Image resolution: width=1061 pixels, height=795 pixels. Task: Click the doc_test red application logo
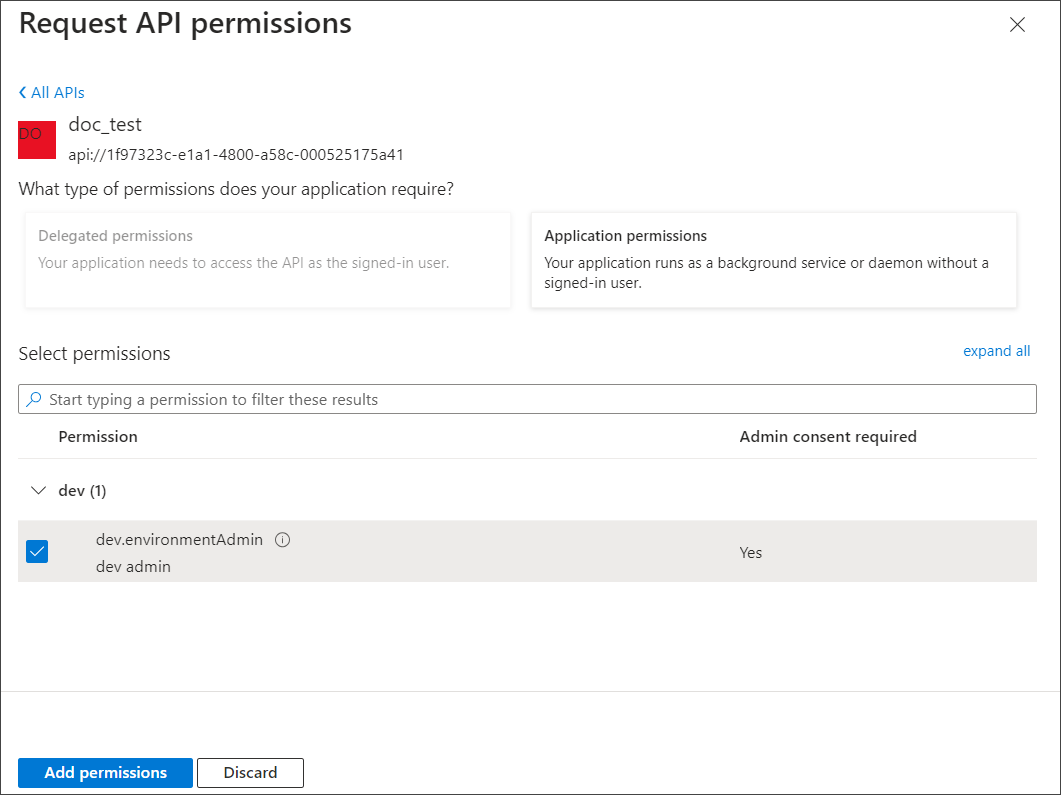pos(36,140)
